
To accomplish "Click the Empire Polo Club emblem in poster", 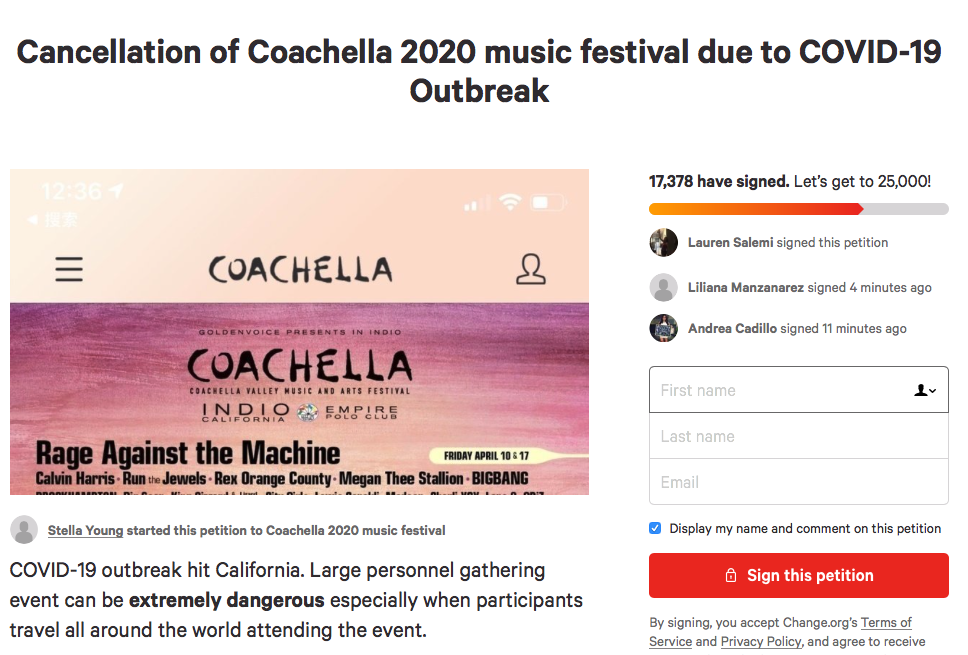I will (307, 412).
